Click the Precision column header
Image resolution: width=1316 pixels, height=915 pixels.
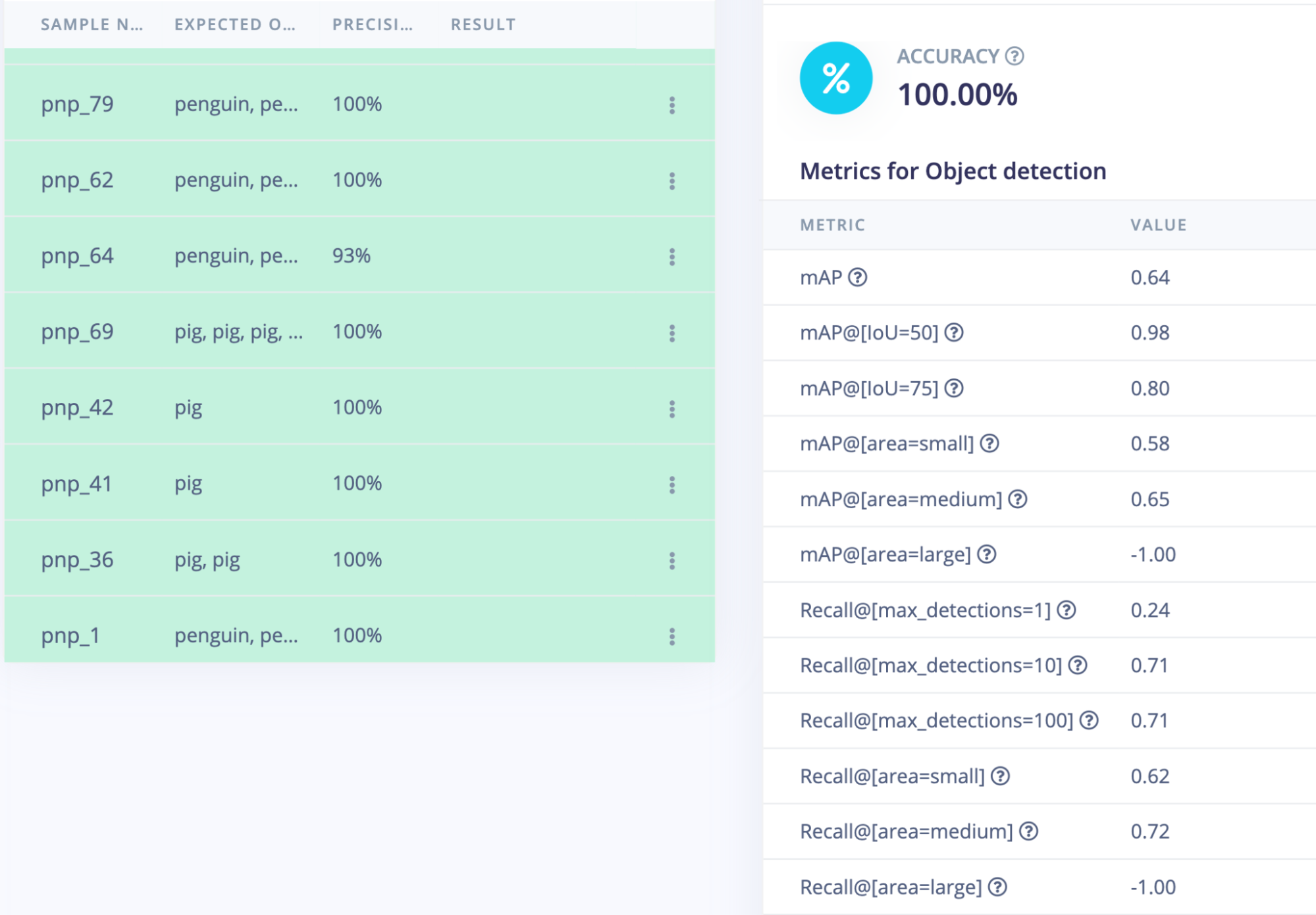372,25
